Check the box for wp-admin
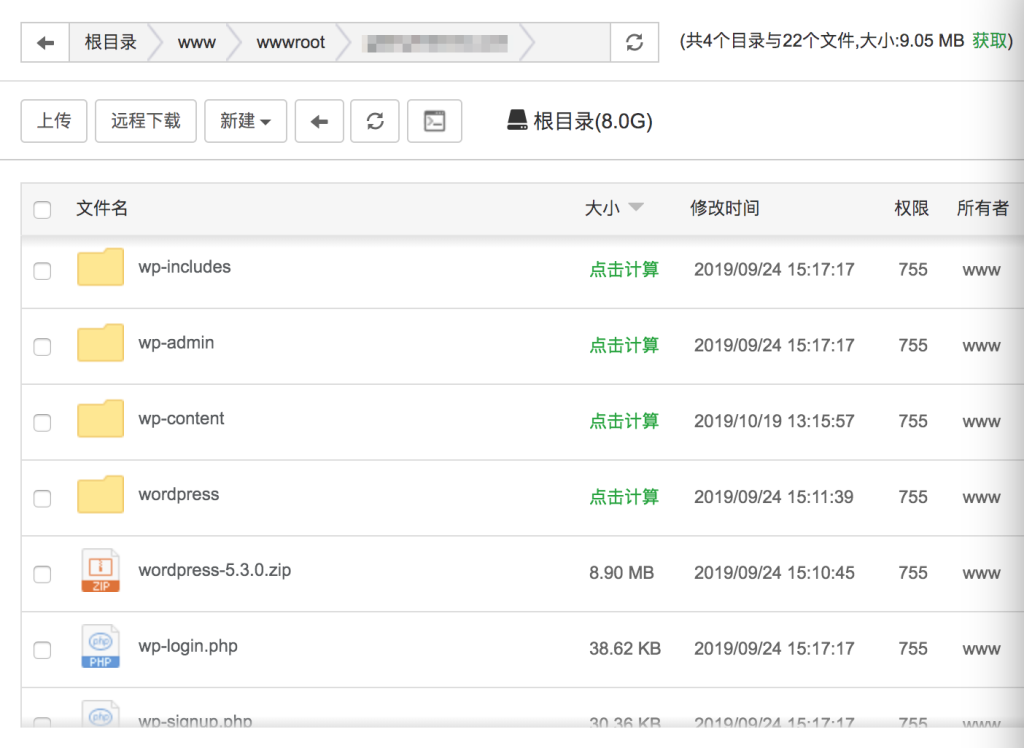The width and height of the screenshot is (1024, 748). 42,347
